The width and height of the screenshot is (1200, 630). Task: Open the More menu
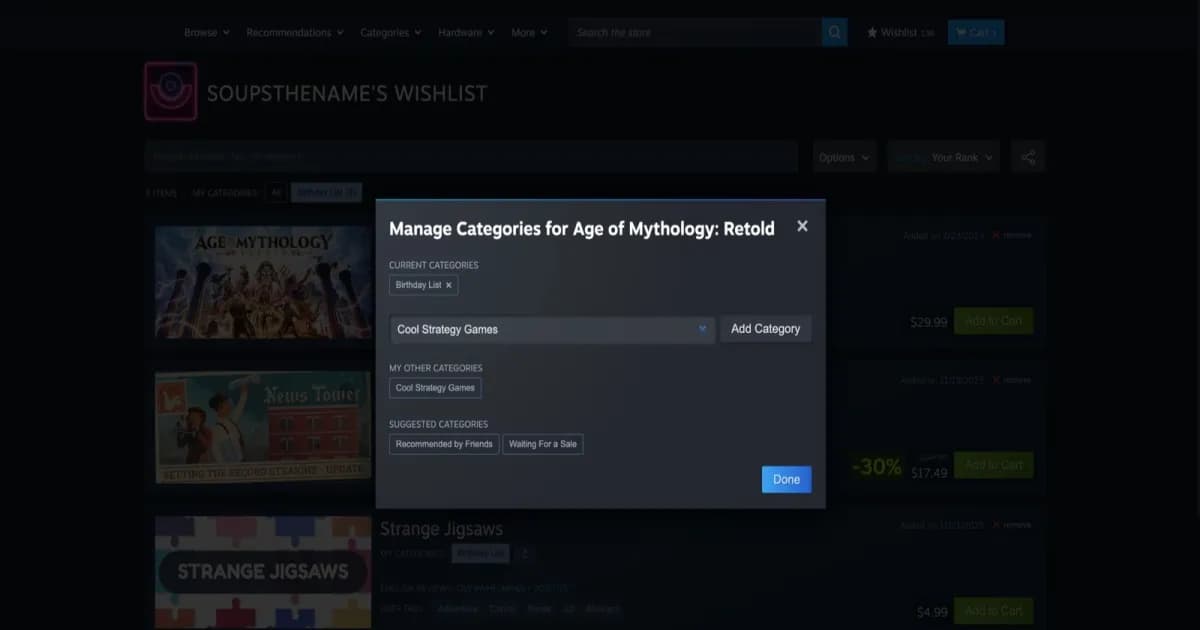click(x=529, y=33)
